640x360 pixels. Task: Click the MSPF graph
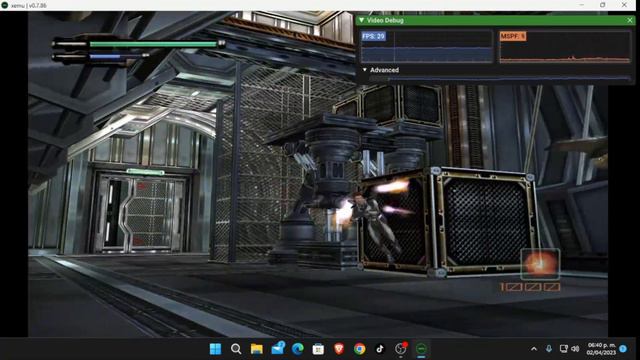[565, 47]
